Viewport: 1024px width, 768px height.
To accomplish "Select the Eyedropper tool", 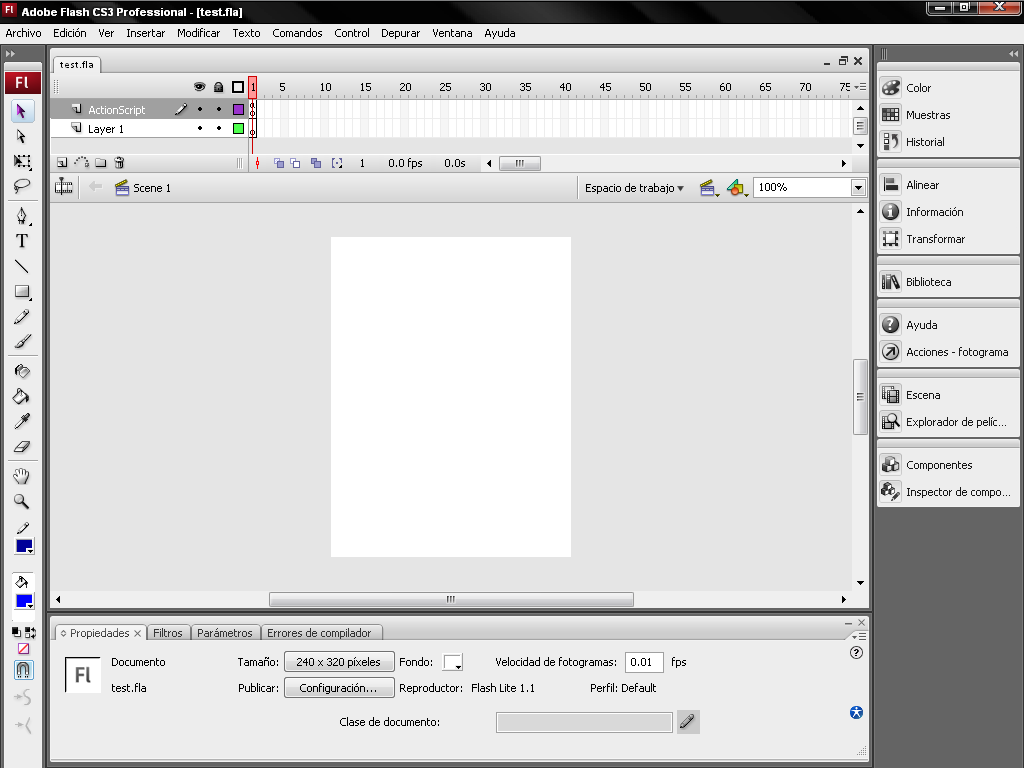I will pyautogui.click(x=22, y=421).
